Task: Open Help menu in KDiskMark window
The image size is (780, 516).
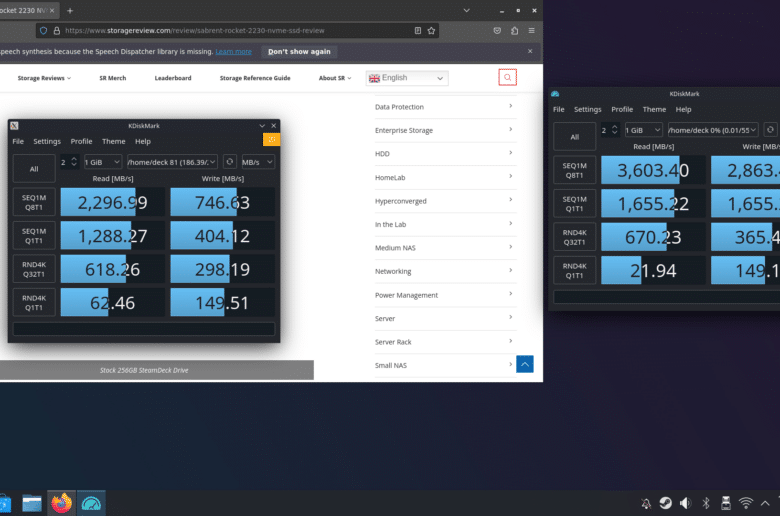Action: click(x=683, y=109)
